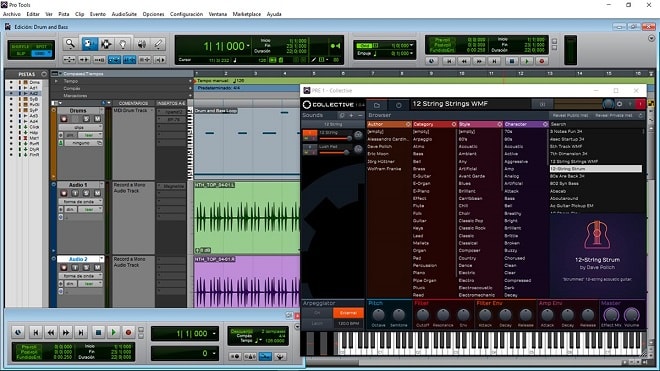This screenshot has width=660, height=371.
Task: Click Fast Forward in the top transport
Action: tap(479, 61)
